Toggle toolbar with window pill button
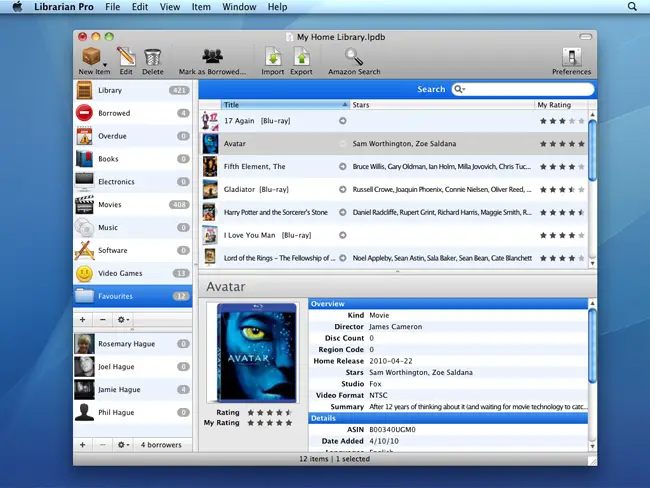 [585, 36]
